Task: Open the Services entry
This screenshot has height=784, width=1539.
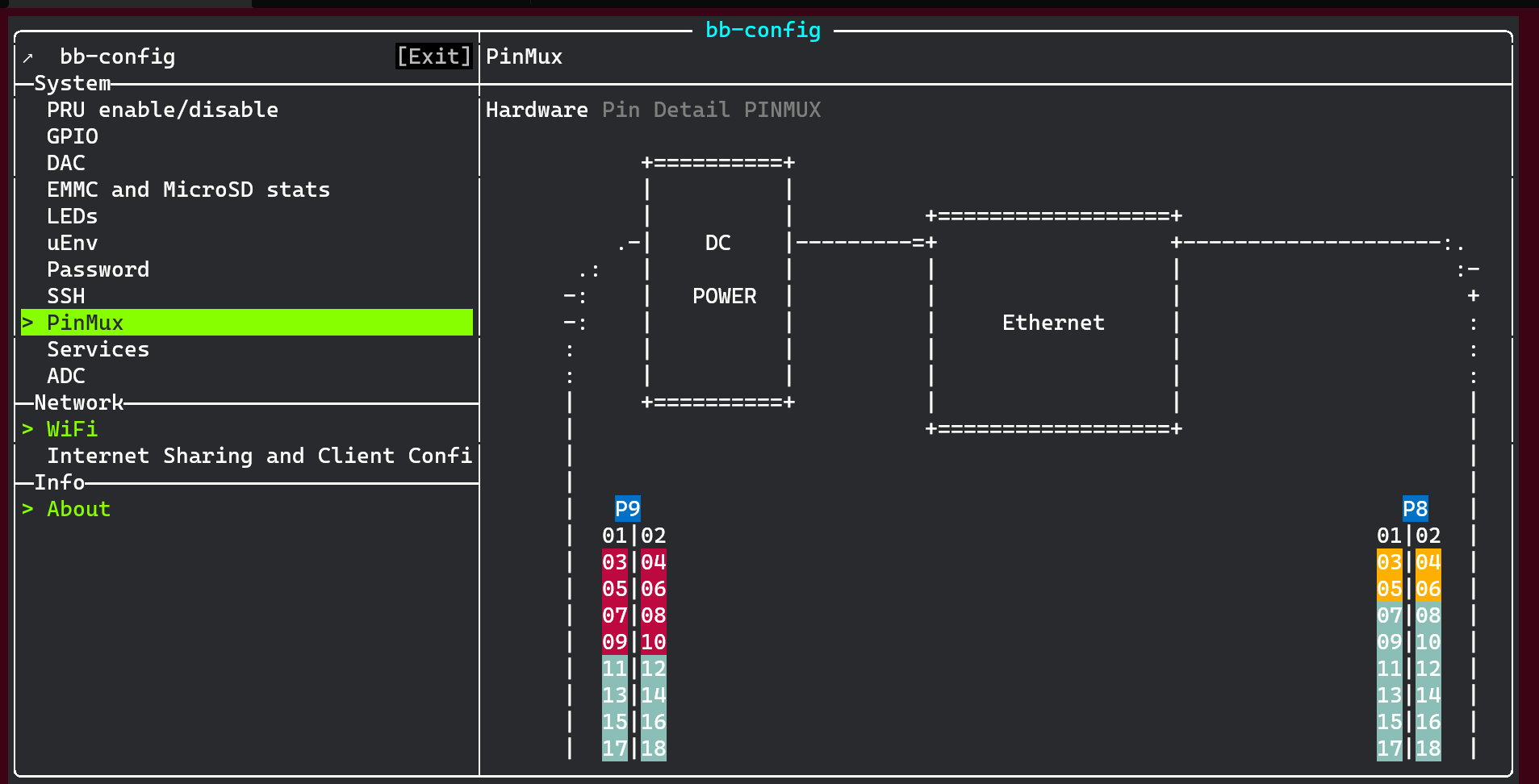Action: [98, 348]
